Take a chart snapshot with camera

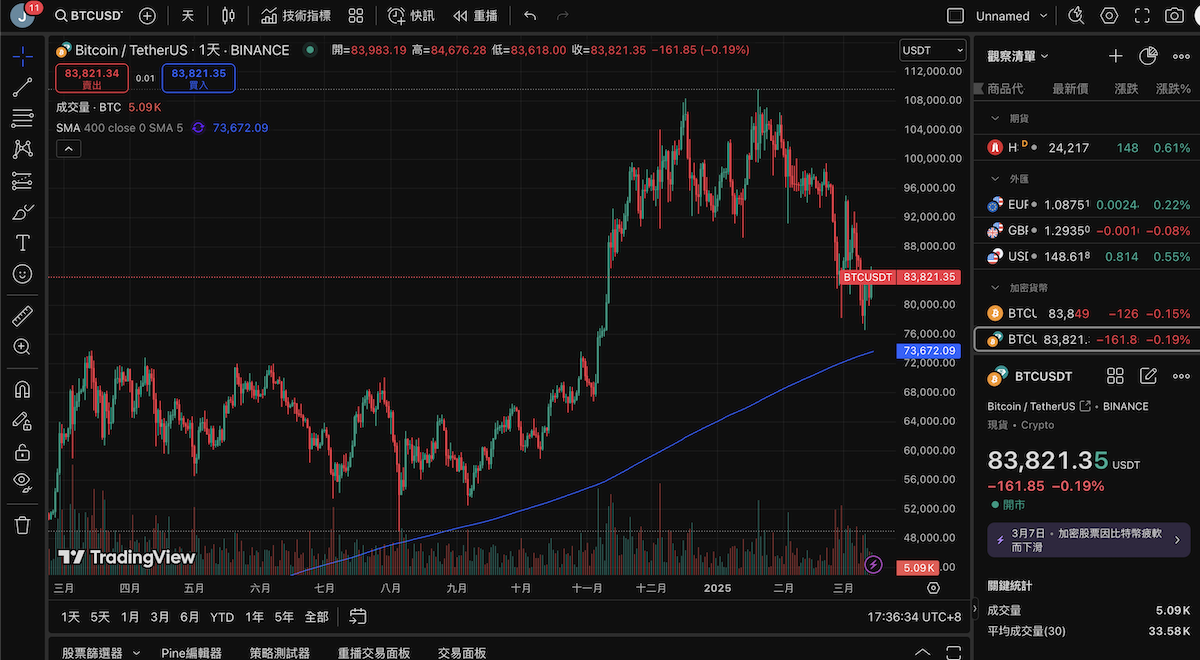(1174, 16)
